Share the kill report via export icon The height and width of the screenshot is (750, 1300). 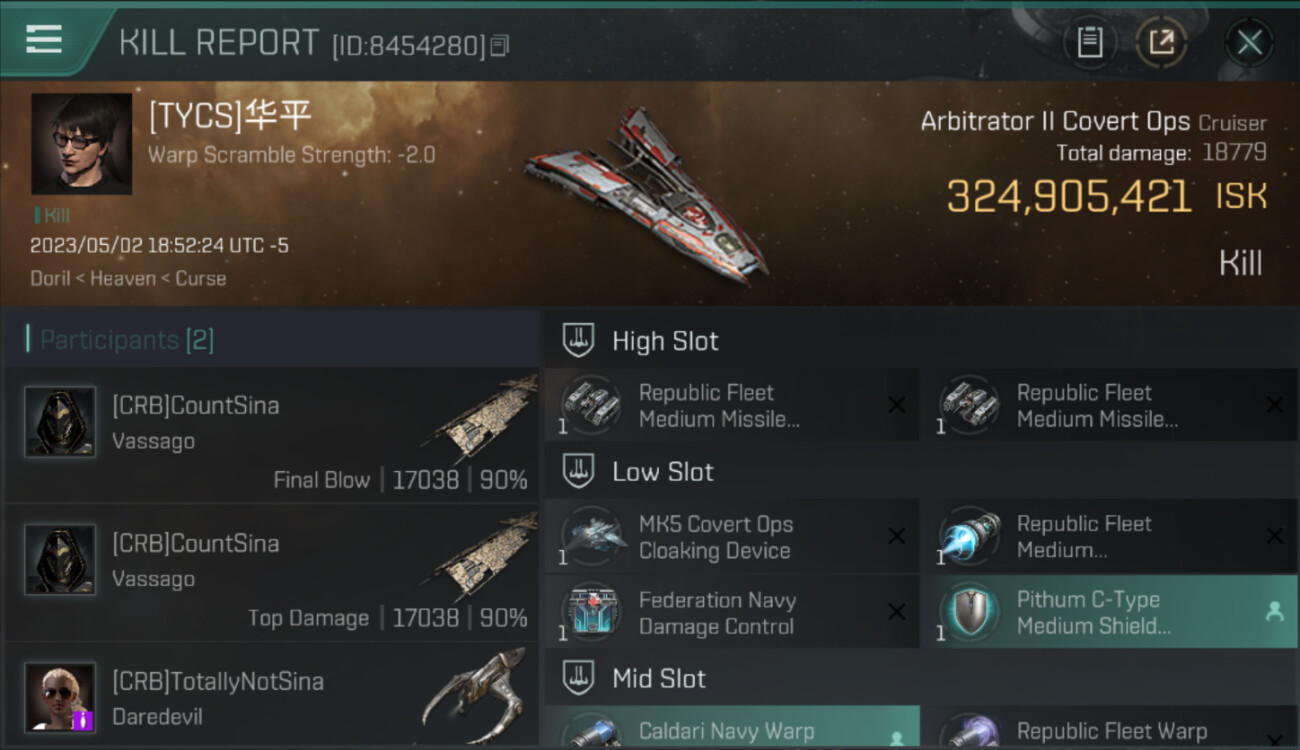[1161, 42]
